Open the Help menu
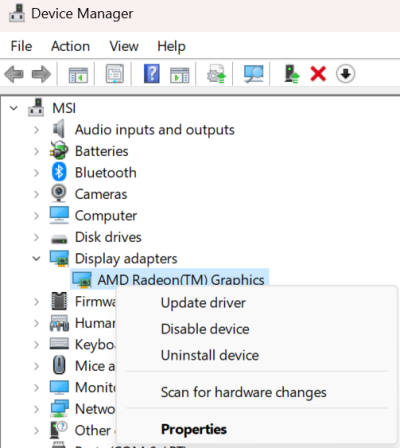 (171, 47)
